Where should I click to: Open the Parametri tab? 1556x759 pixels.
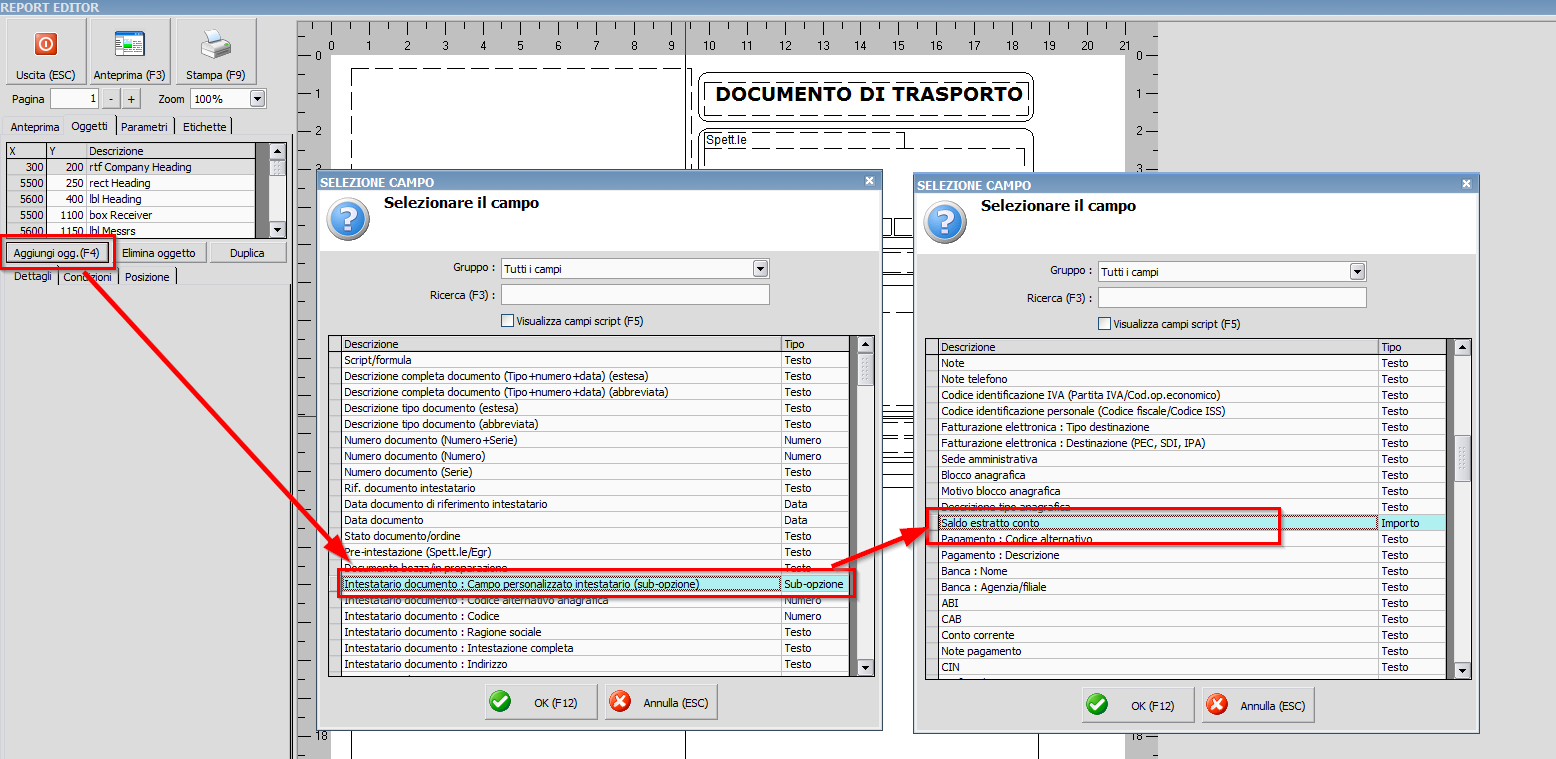coord(145,127)
